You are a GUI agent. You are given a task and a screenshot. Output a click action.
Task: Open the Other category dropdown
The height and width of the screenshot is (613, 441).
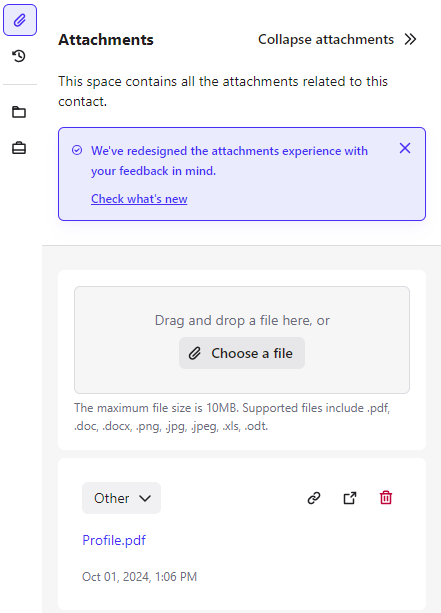click(x=121, y=498)
